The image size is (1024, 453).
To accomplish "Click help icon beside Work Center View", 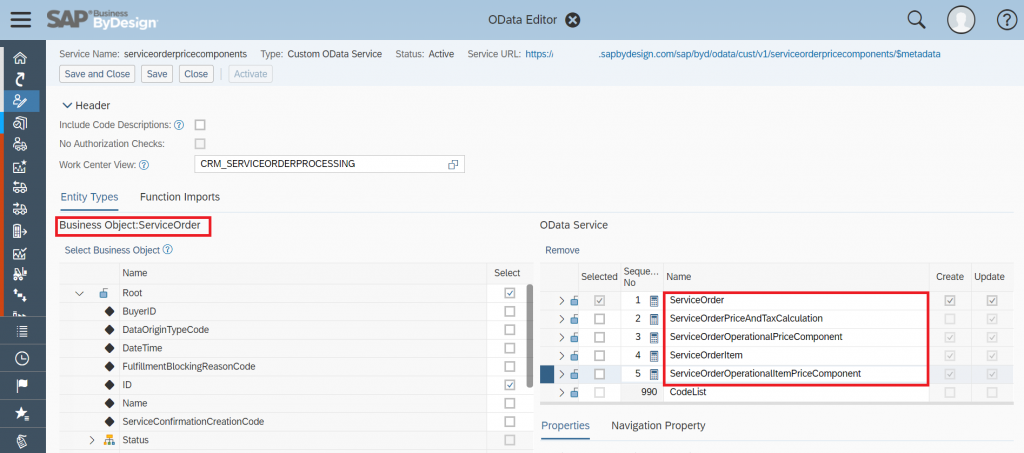I will pos(144,165).
